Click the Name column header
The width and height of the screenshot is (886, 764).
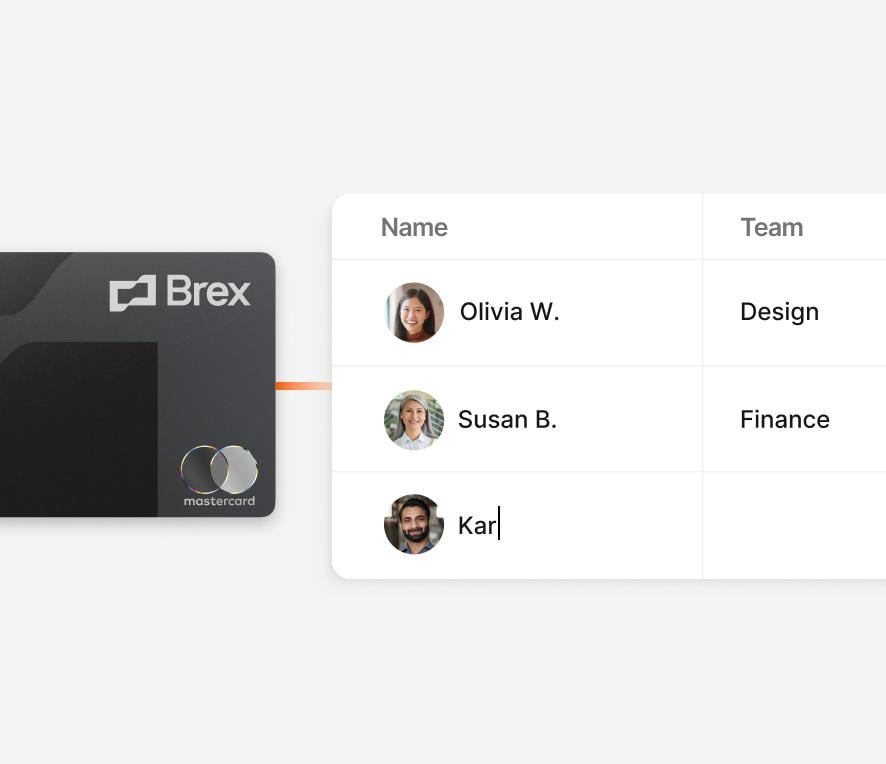[414, 227]
